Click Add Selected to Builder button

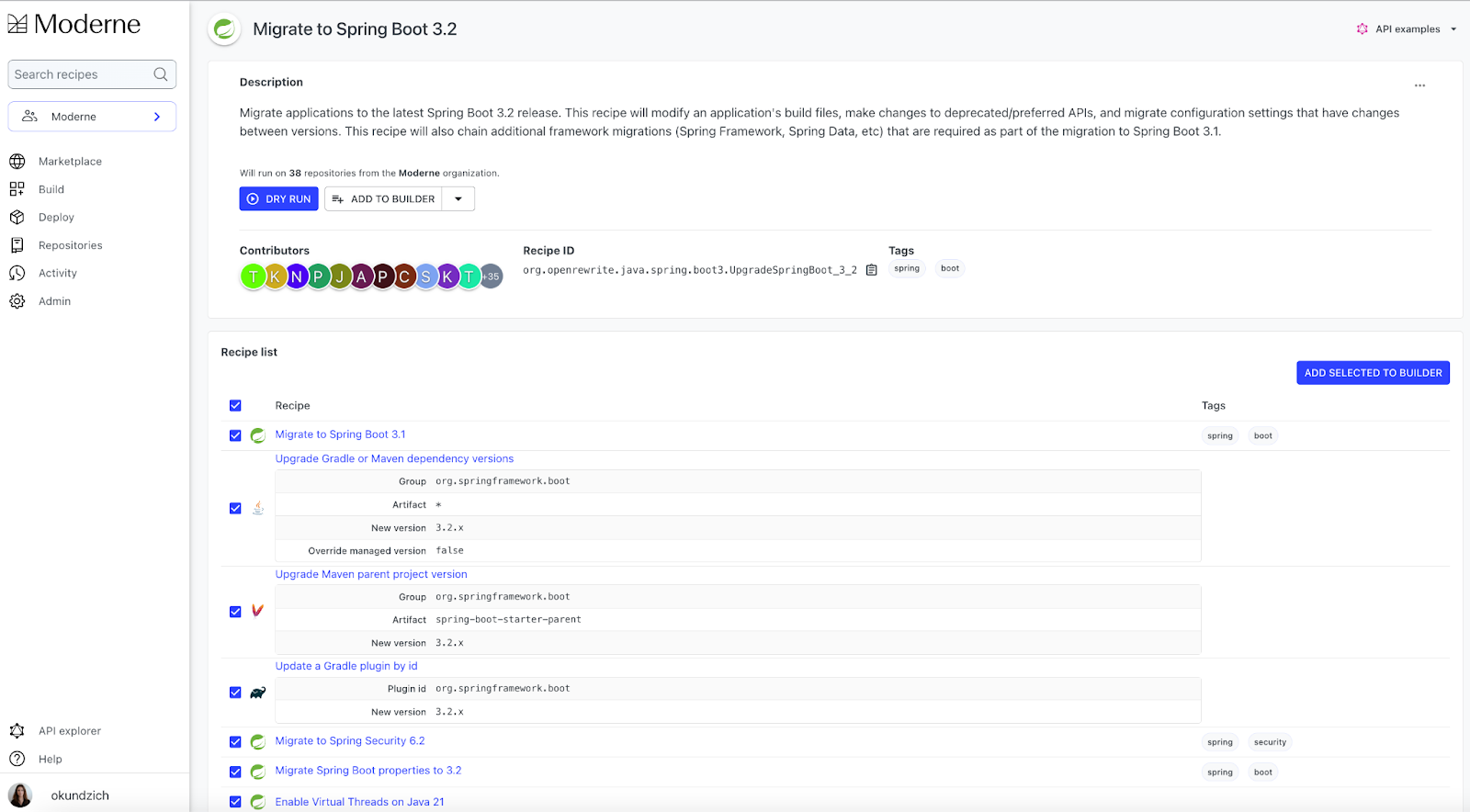[1373, 373]
